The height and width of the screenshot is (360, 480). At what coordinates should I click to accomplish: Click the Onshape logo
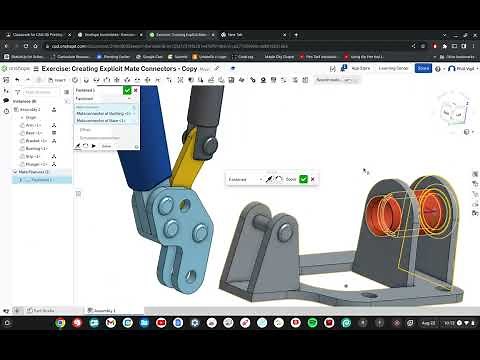(x=15, y=69)
